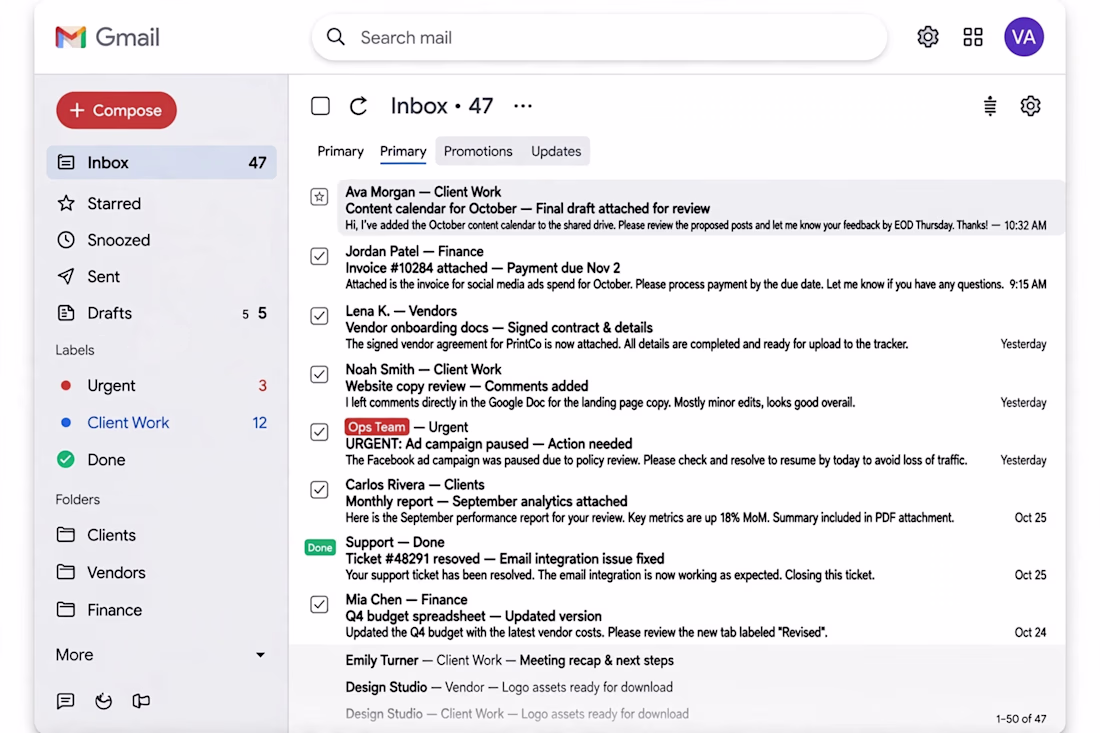Refresh the inbox
The height and width of the screenshot is (733, 1100).
tap(358, 106)
